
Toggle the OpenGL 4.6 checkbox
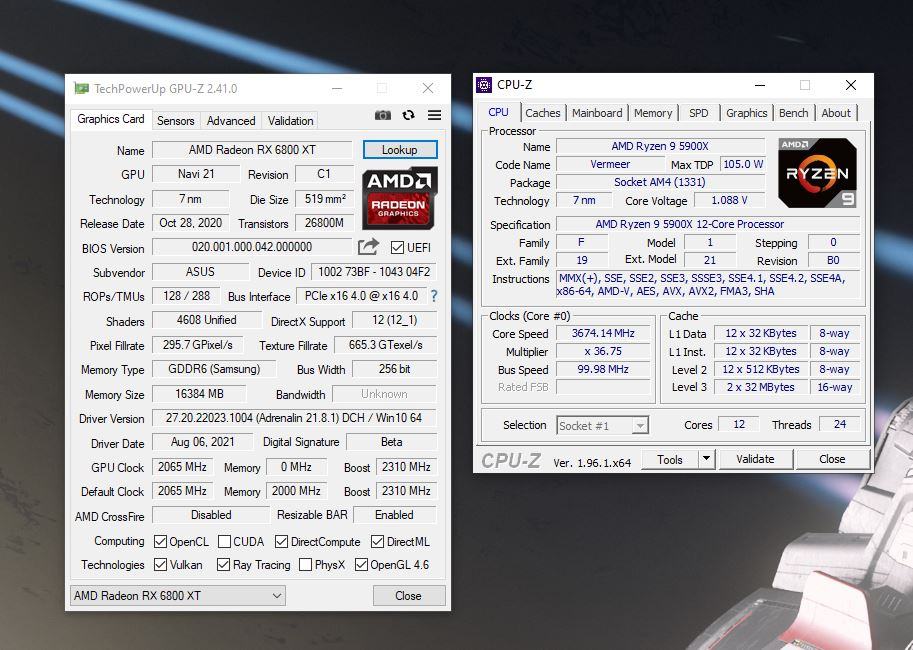361,564
